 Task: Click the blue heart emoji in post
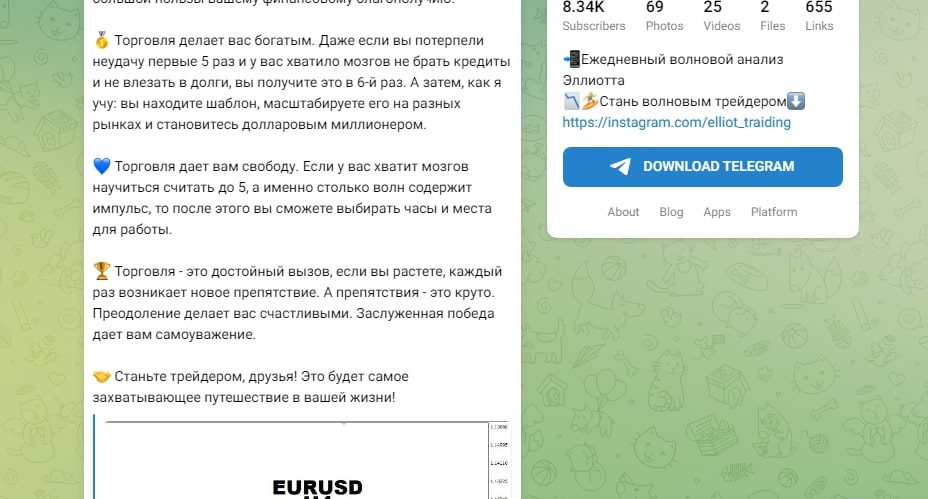102,166
